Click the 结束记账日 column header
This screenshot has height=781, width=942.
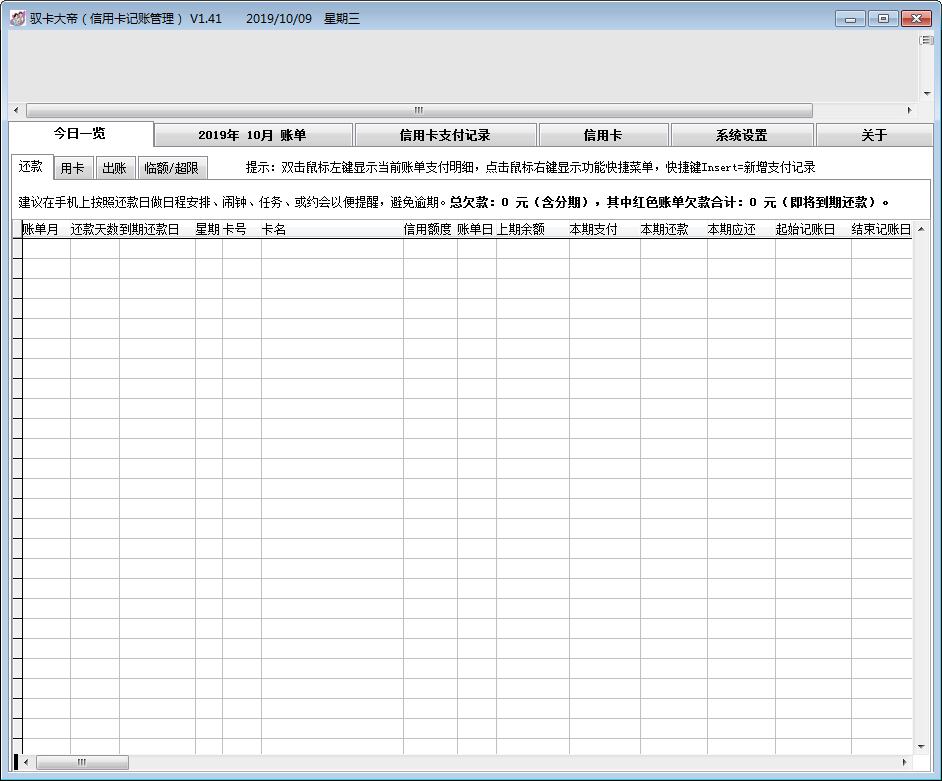click(881, 229)
